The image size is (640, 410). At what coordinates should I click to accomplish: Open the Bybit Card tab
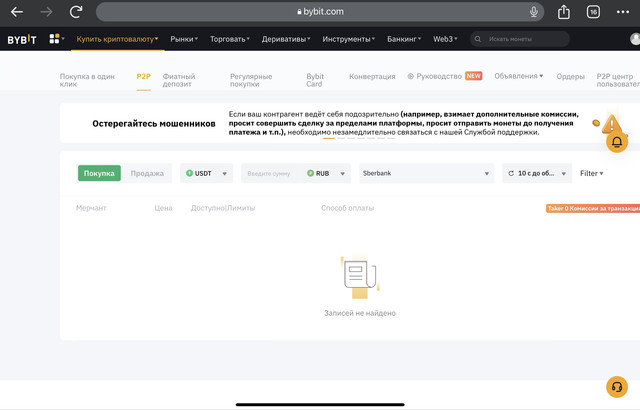coord(315,80)
